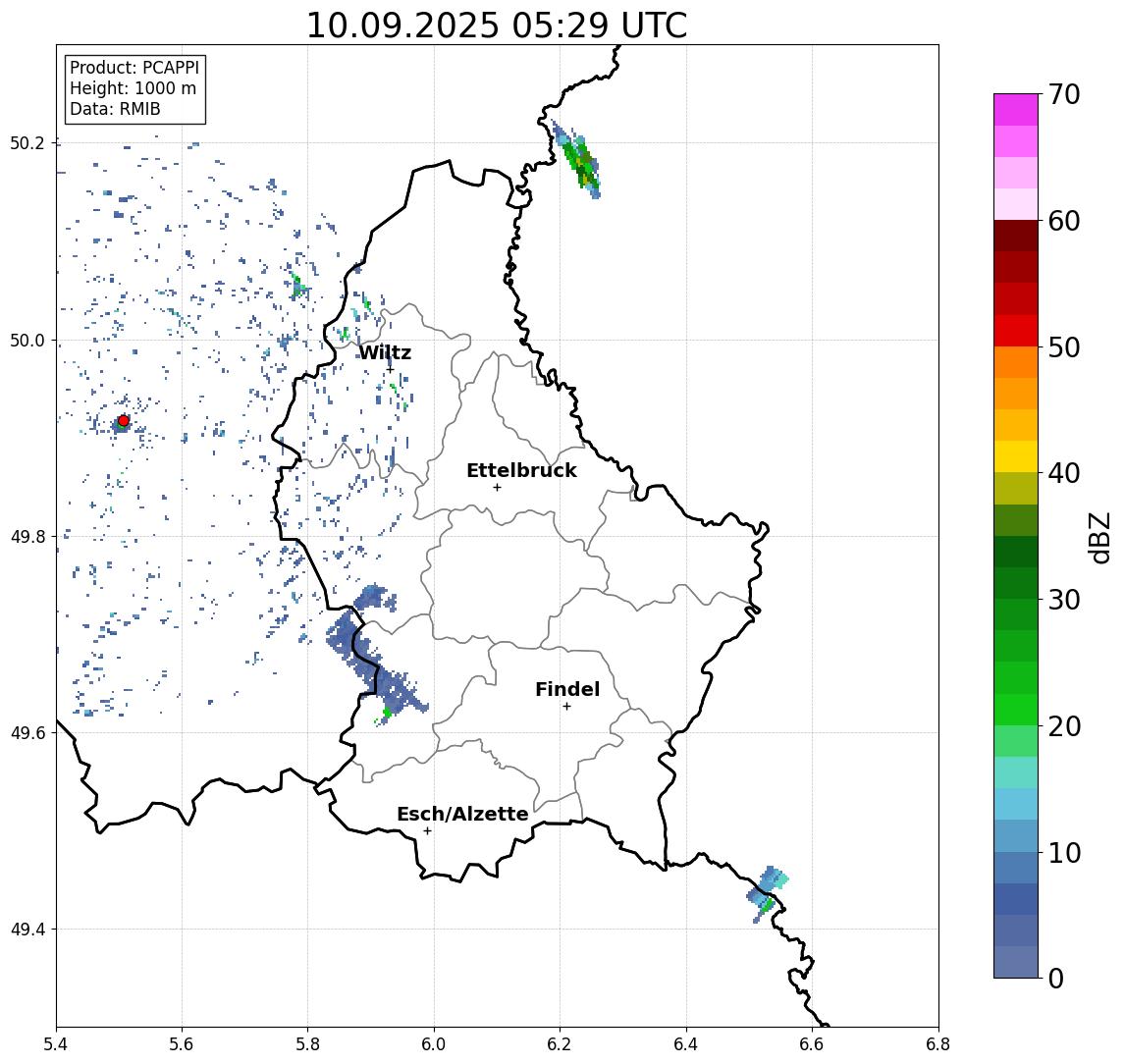Viewport: 1124px width, 1064px height.
Task: Click the dBZ colorbar axis label
Action: pos(1099,537)
